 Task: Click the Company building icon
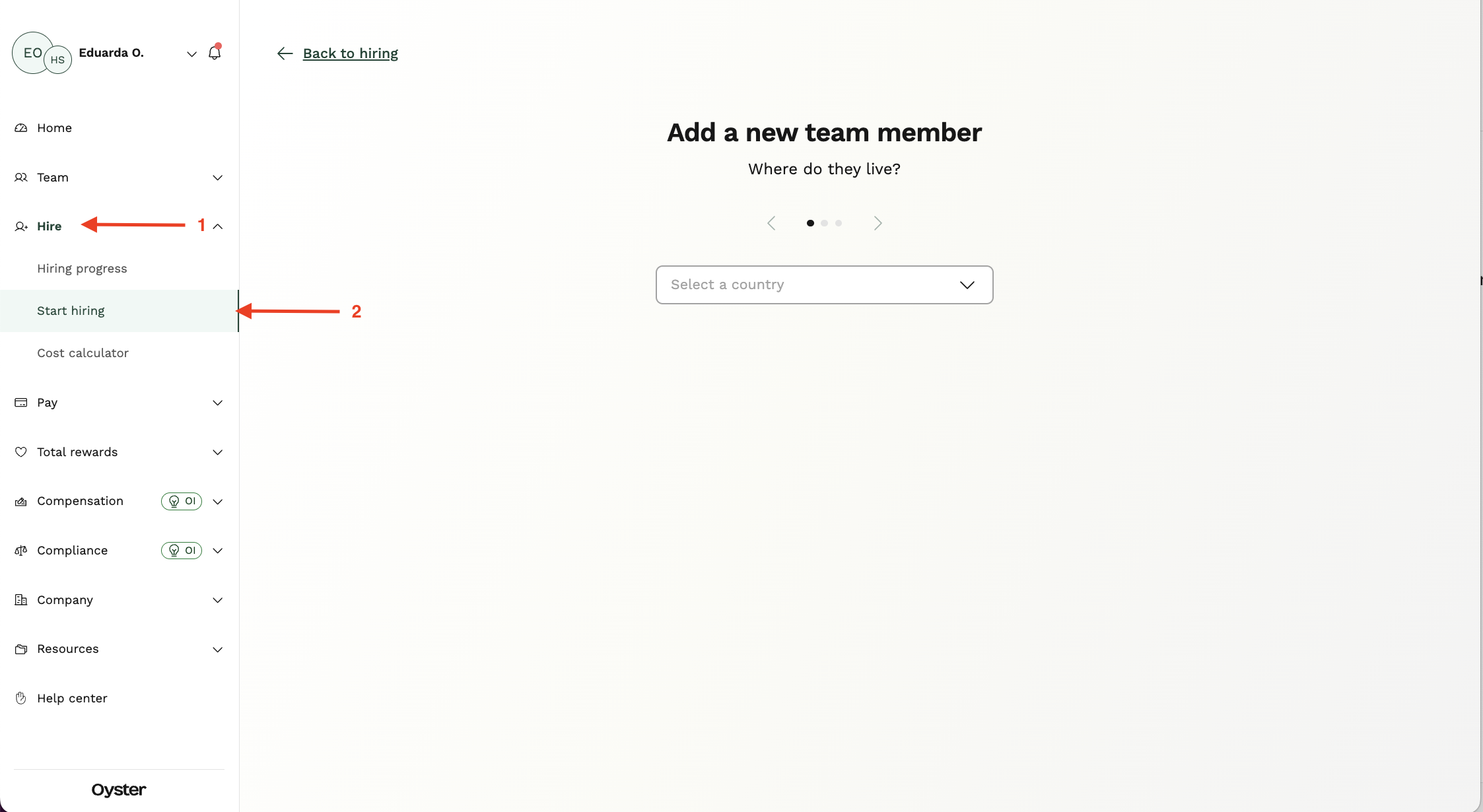point(20,599)
